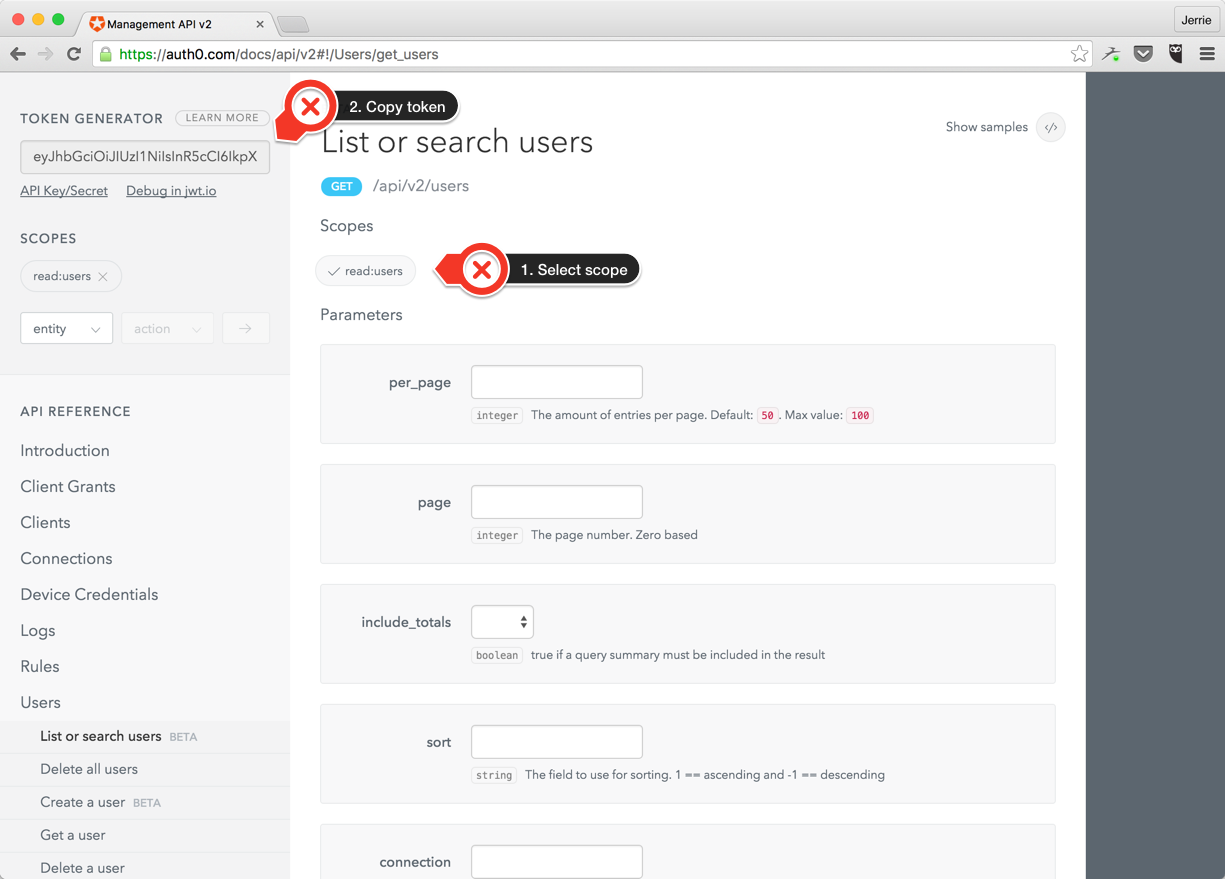Navigate back in the browser

(x=18, y=54)
